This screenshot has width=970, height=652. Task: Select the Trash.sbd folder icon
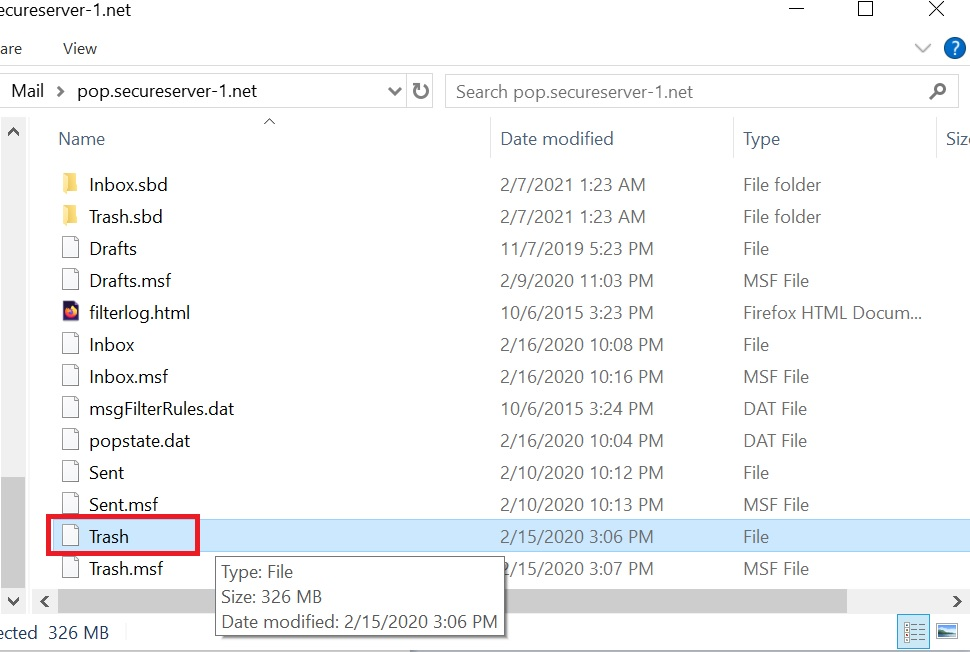point(71,216)
